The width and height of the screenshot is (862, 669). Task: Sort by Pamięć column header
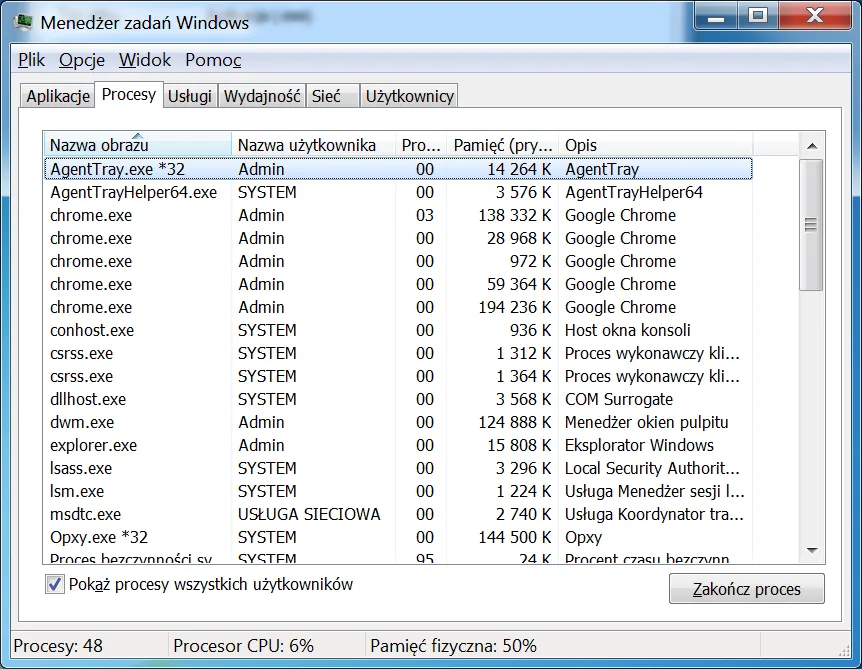[503, 145]
